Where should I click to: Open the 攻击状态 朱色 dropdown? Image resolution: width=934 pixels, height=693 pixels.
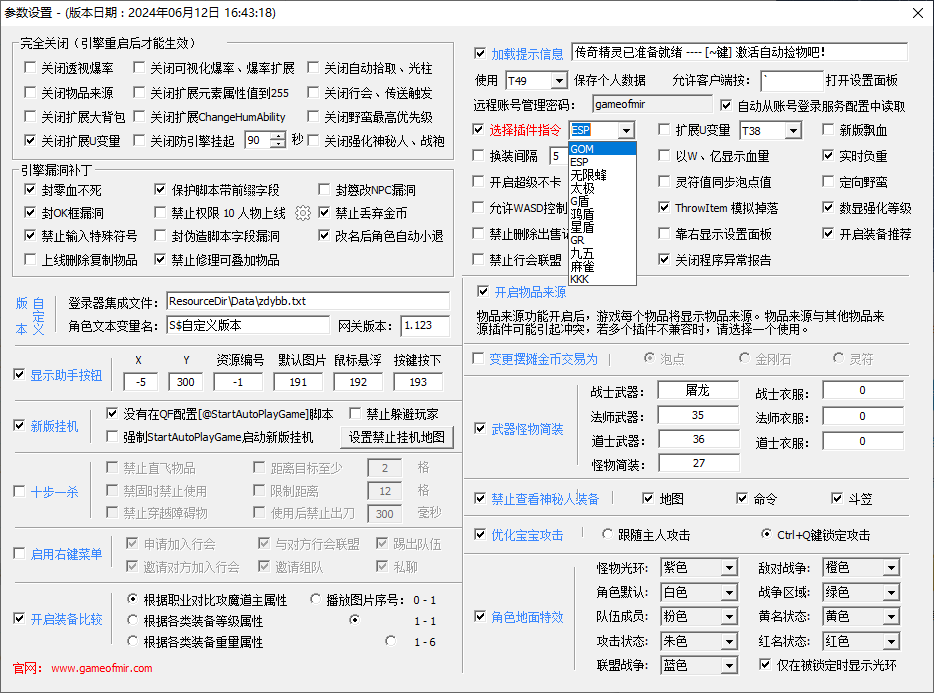point(729,641)
